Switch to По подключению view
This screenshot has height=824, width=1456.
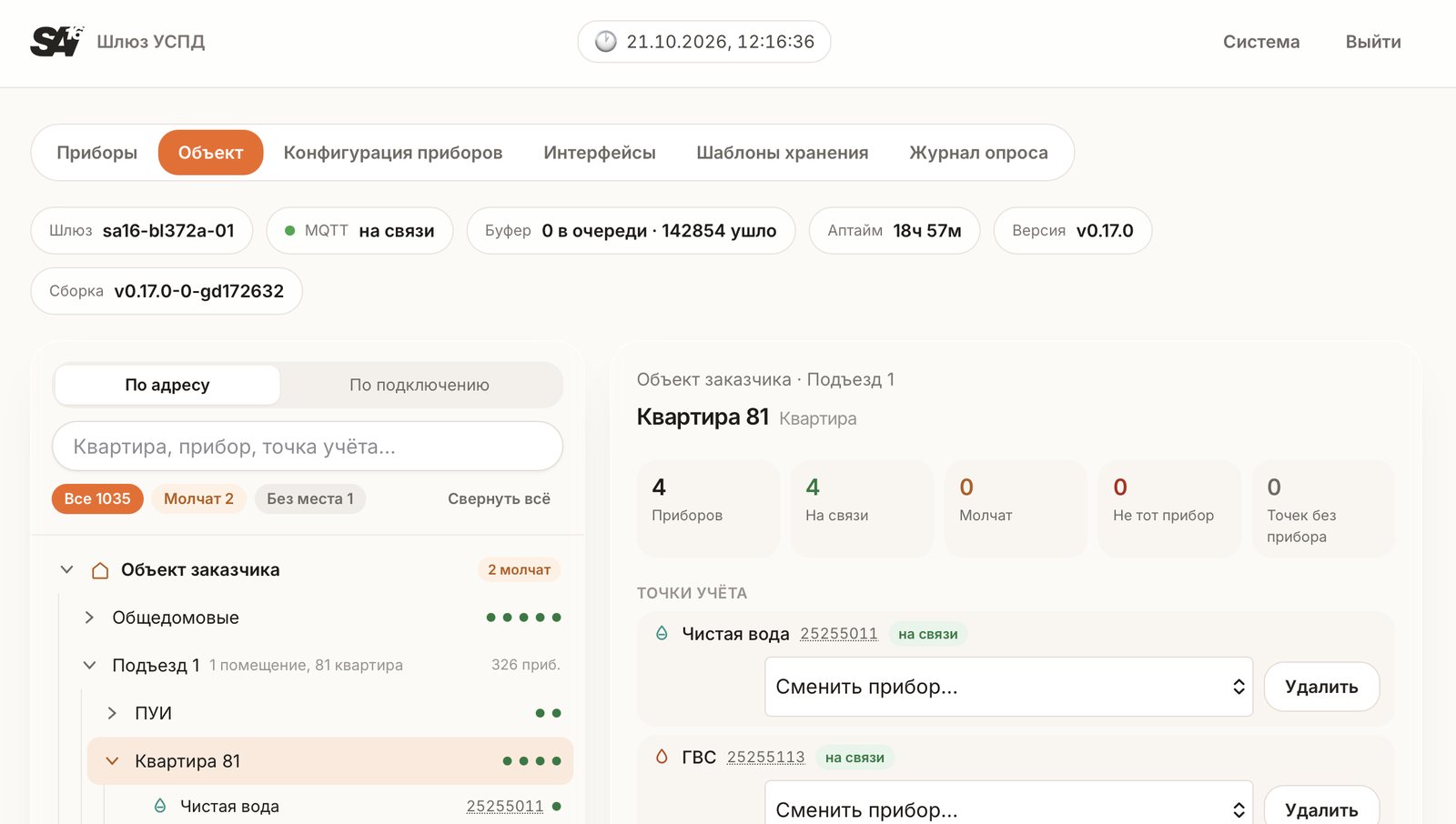coord(420,385)
